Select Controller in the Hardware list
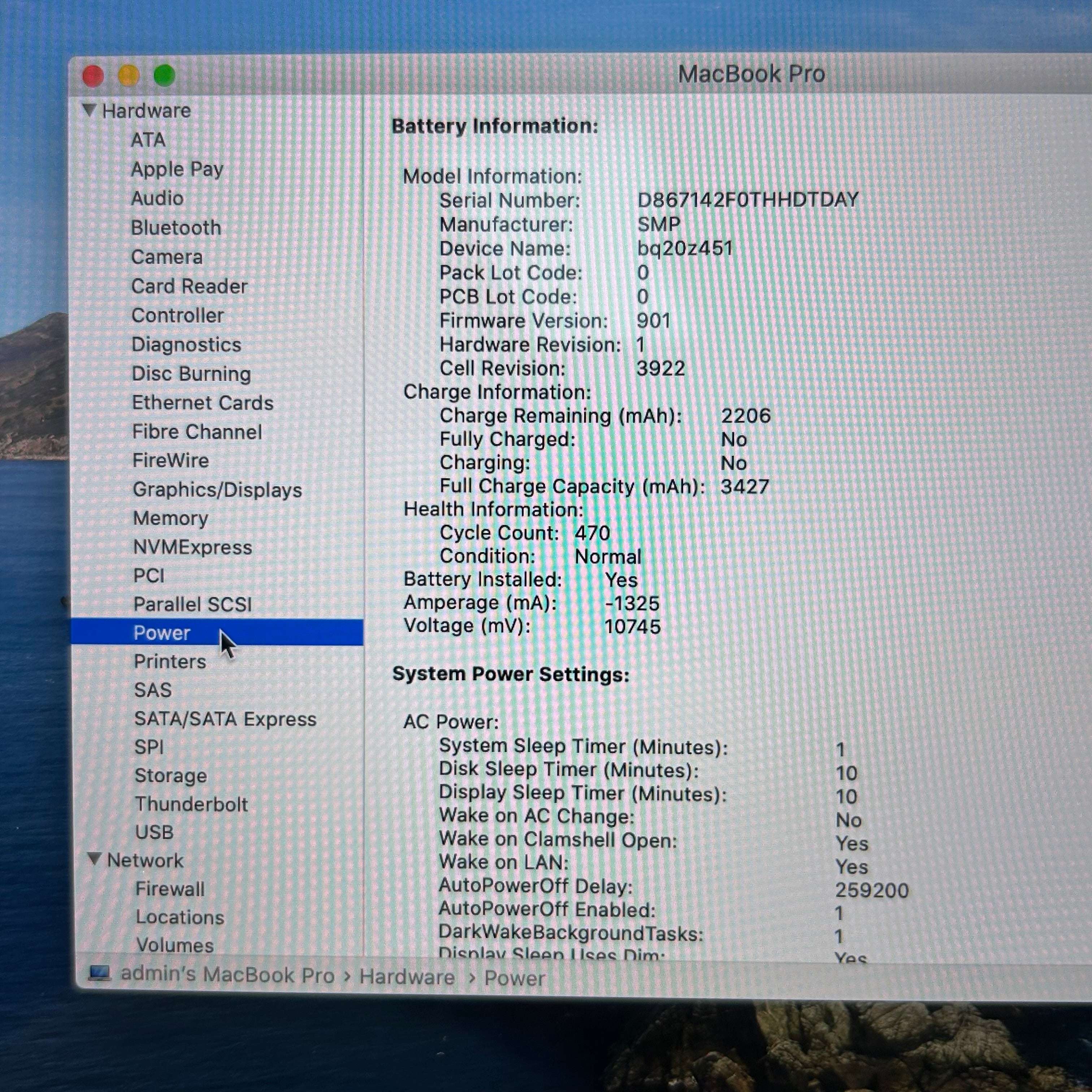This screenshot has height=1092, width=1092. (177, 315)
